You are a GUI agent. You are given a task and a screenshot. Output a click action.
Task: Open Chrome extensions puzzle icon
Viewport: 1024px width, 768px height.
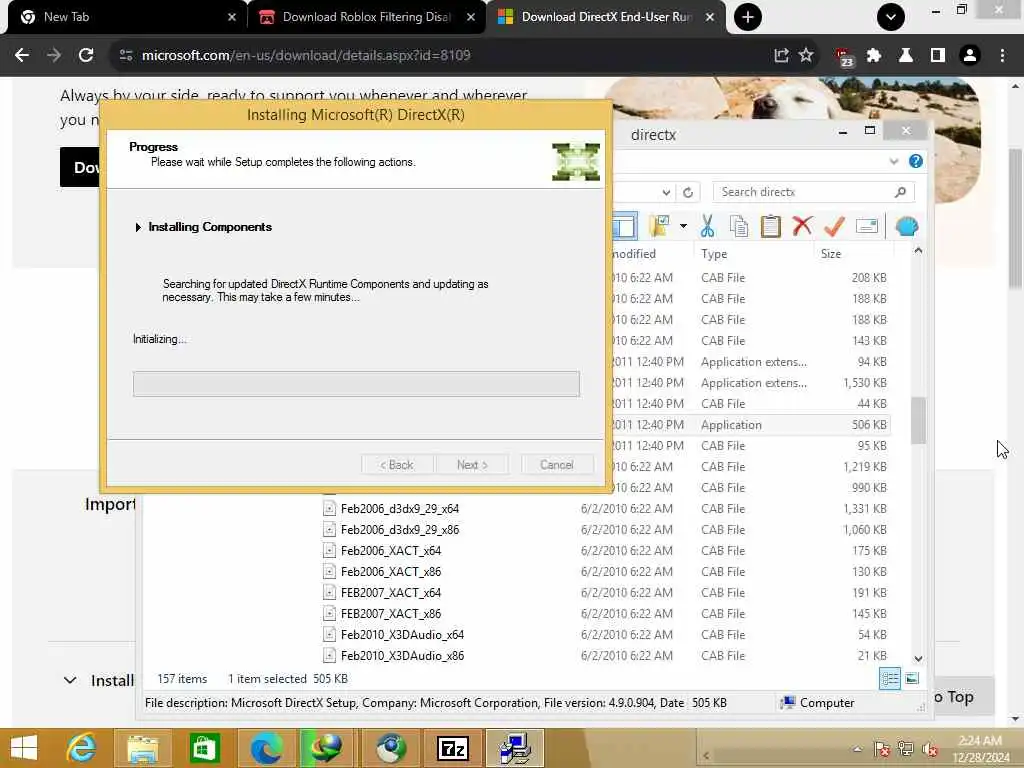coord(874,56)
